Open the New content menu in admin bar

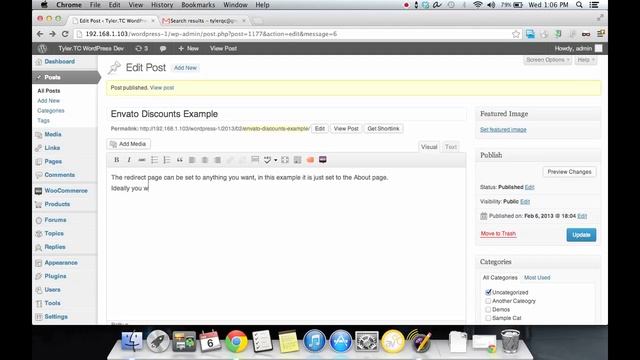pos(188,48)
